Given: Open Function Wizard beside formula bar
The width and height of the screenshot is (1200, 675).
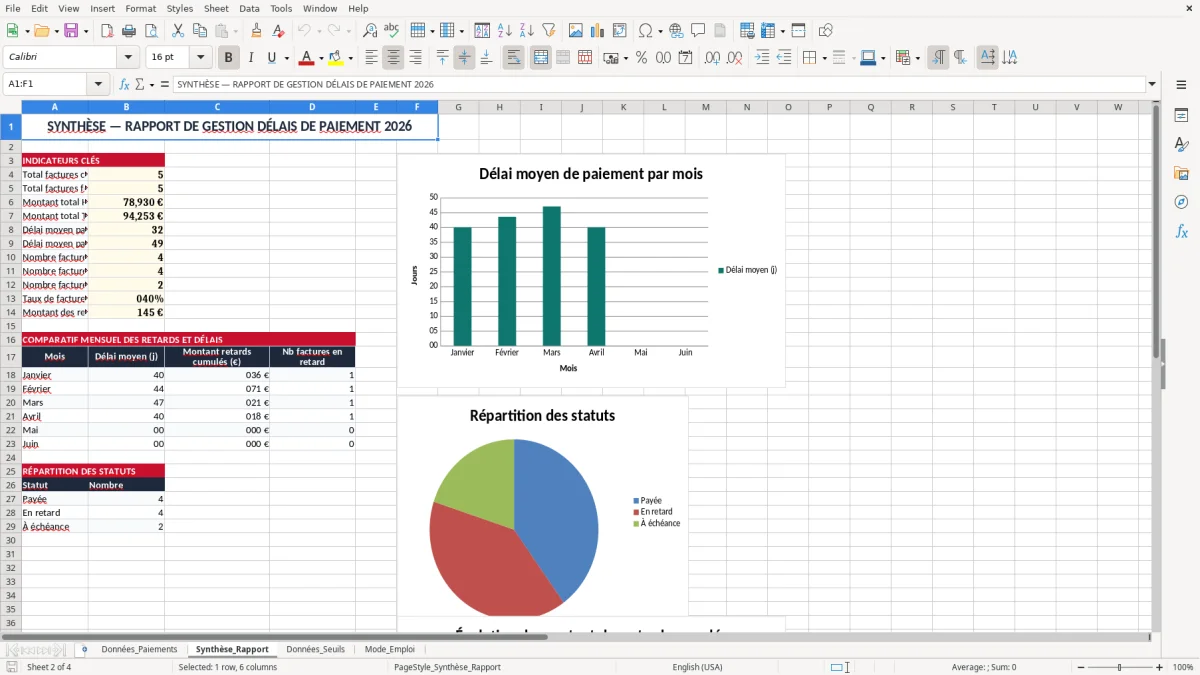Looking at the screenshot, I should coord(125,85).
